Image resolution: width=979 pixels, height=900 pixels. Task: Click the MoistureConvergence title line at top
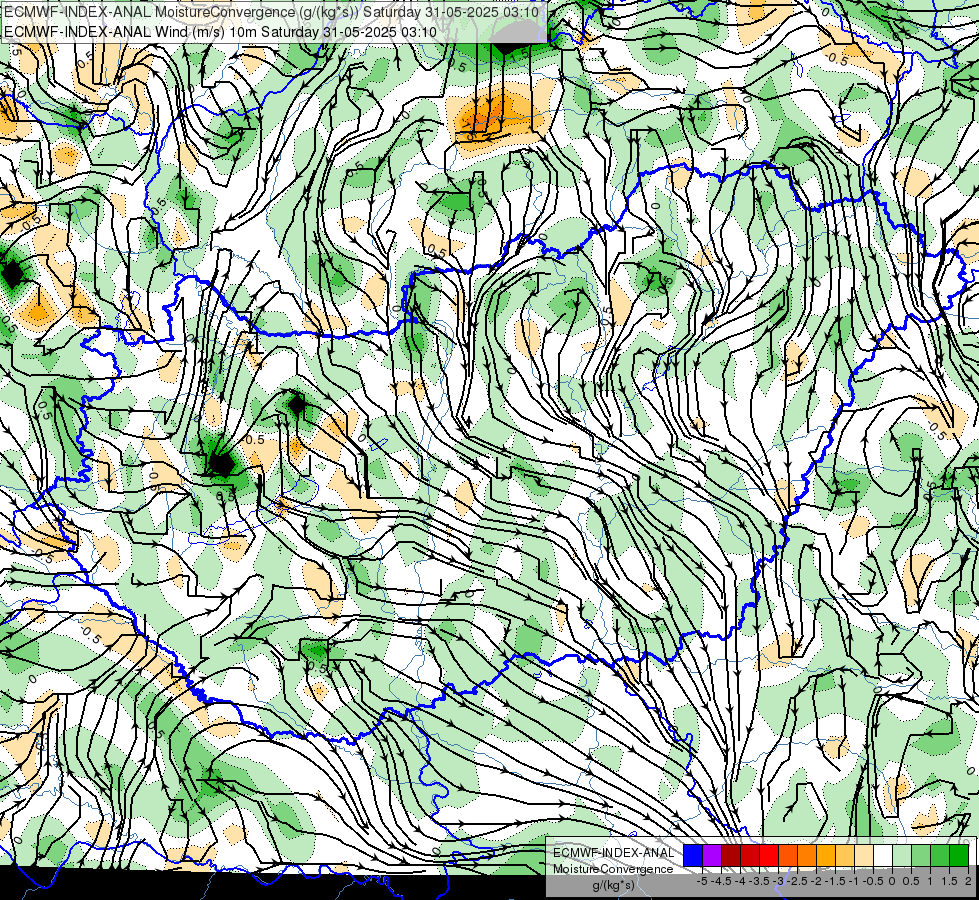274,12
